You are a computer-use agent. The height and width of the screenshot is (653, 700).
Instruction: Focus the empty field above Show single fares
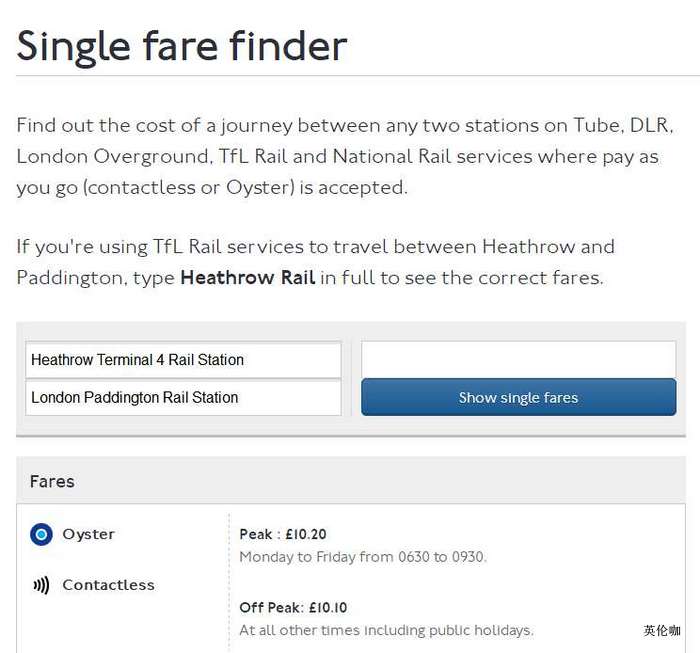(518, 359)
